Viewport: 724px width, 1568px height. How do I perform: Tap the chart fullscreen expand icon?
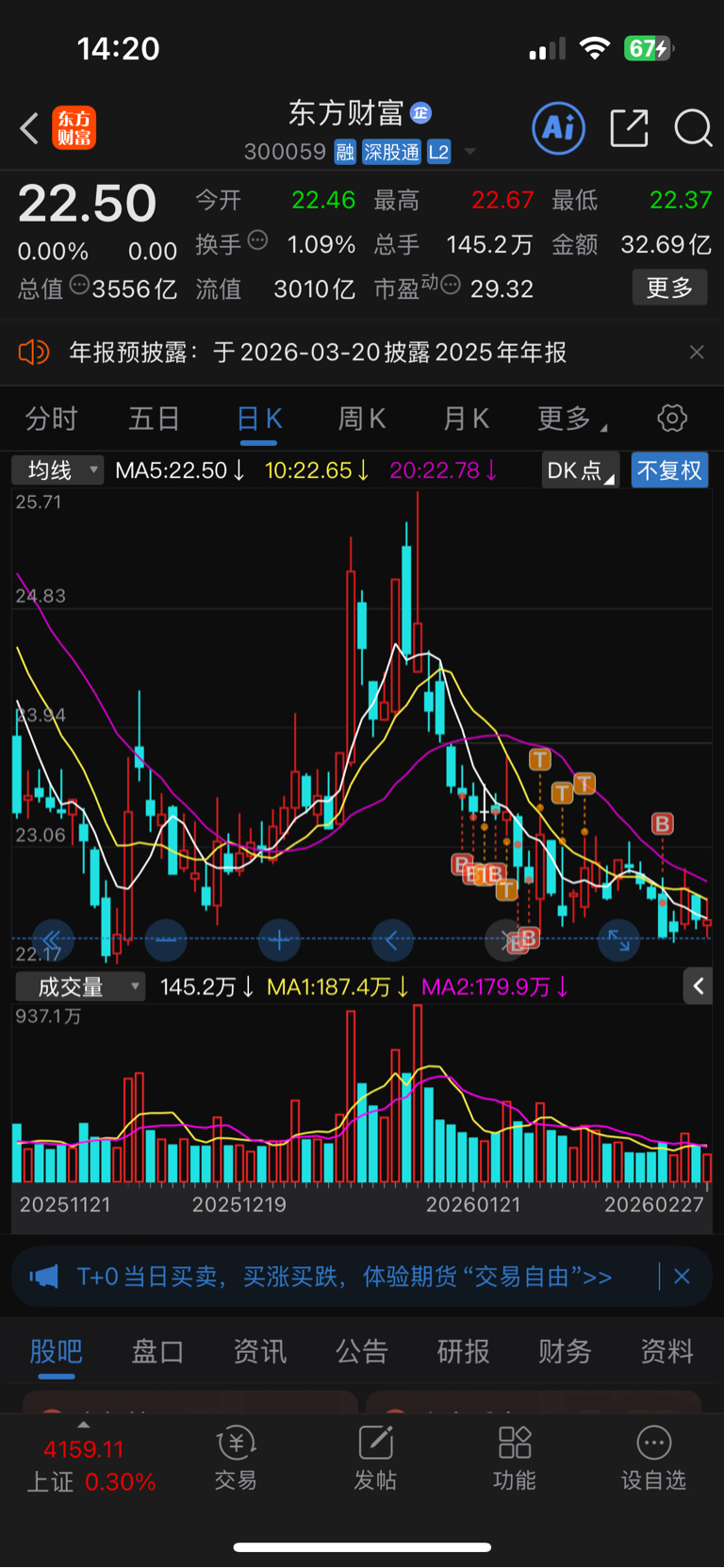pyautogui.click(x=618, y=939)
